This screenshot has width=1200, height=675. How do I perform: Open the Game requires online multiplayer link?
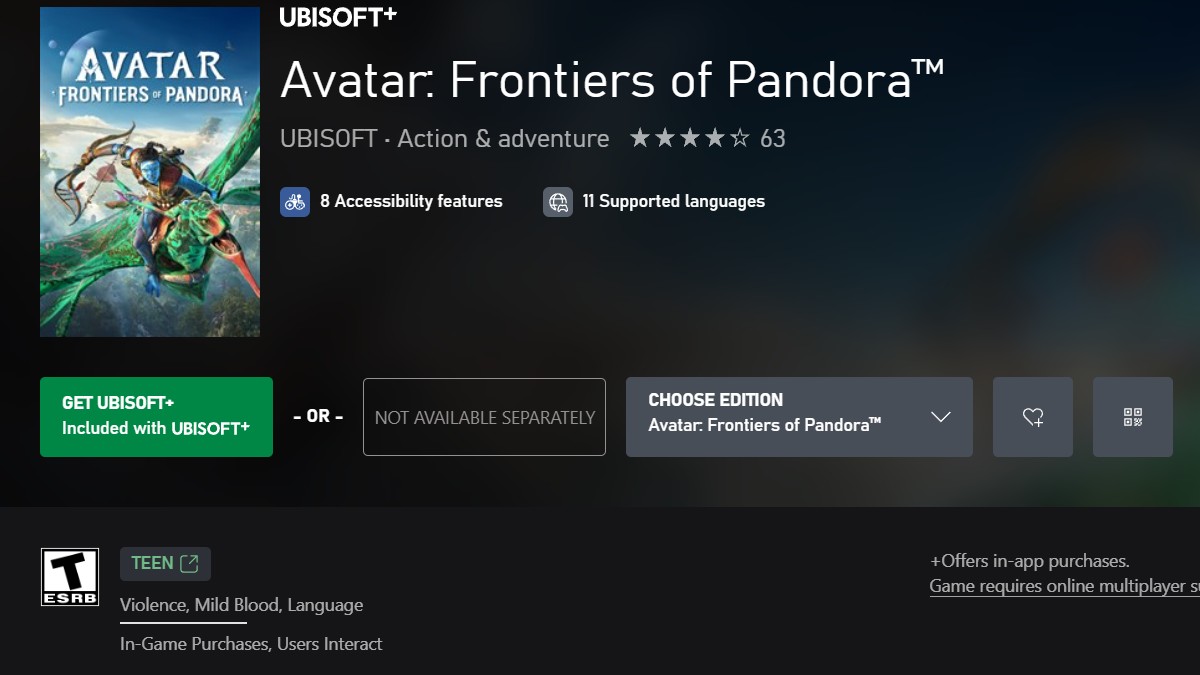[1065, 586]
